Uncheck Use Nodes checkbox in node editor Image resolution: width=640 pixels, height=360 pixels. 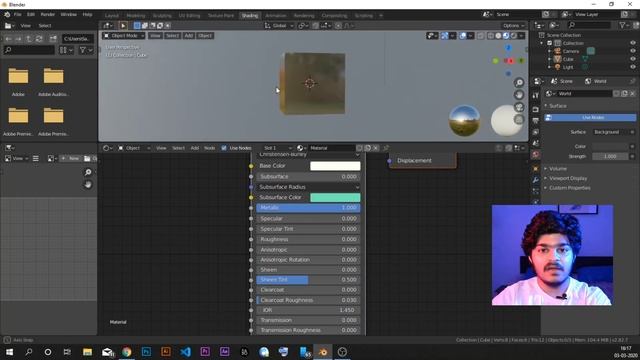coord(224,148)
